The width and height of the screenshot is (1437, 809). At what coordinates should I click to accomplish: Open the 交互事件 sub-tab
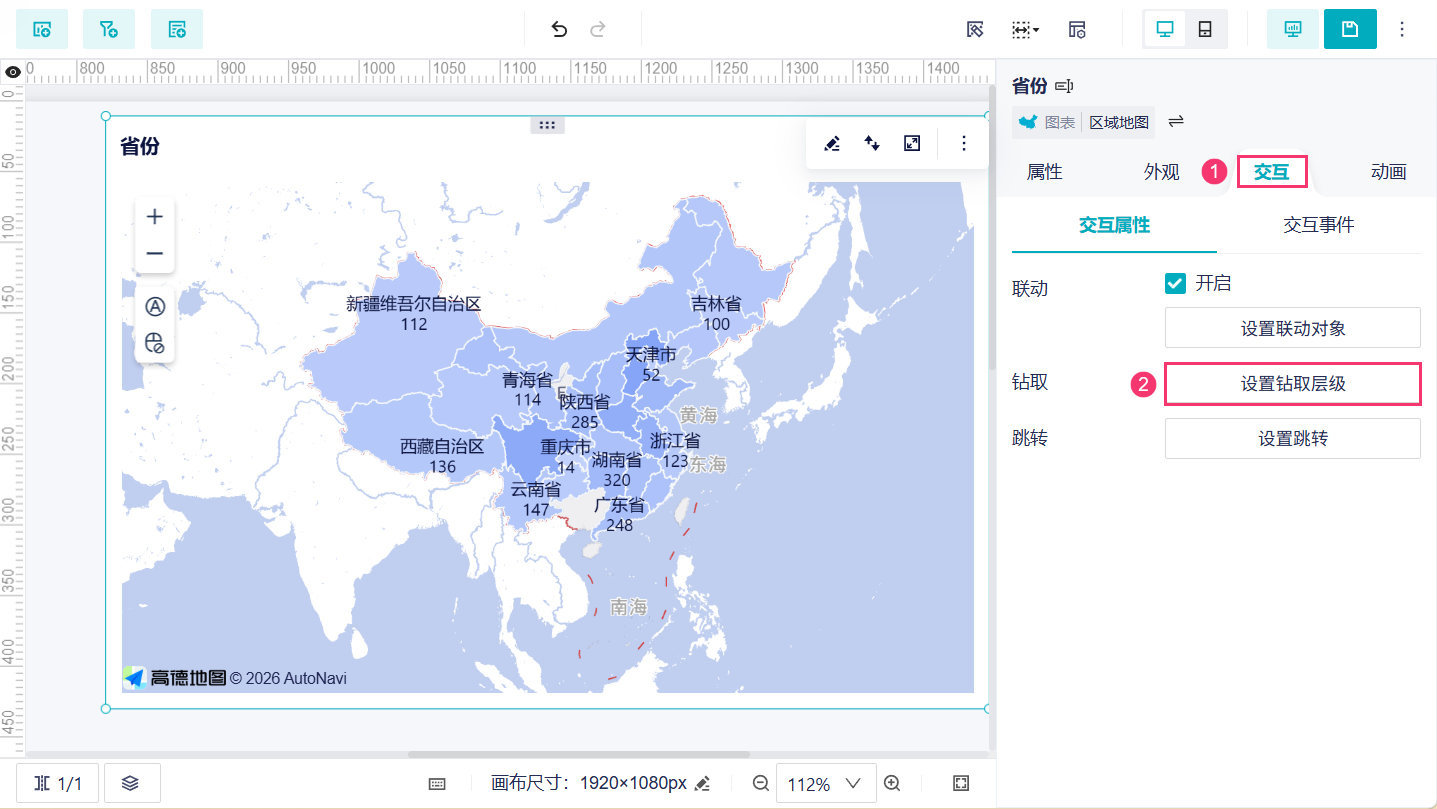1319,225
